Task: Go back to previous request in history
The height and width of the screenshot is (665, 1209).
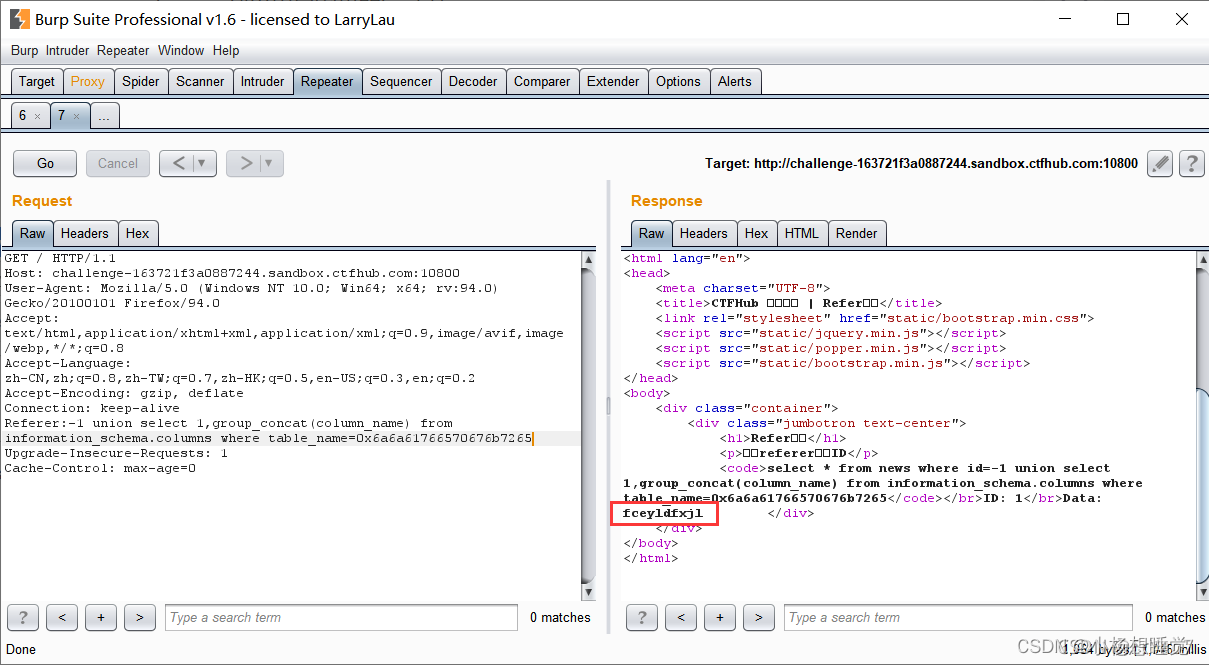Action: [177, 163]
